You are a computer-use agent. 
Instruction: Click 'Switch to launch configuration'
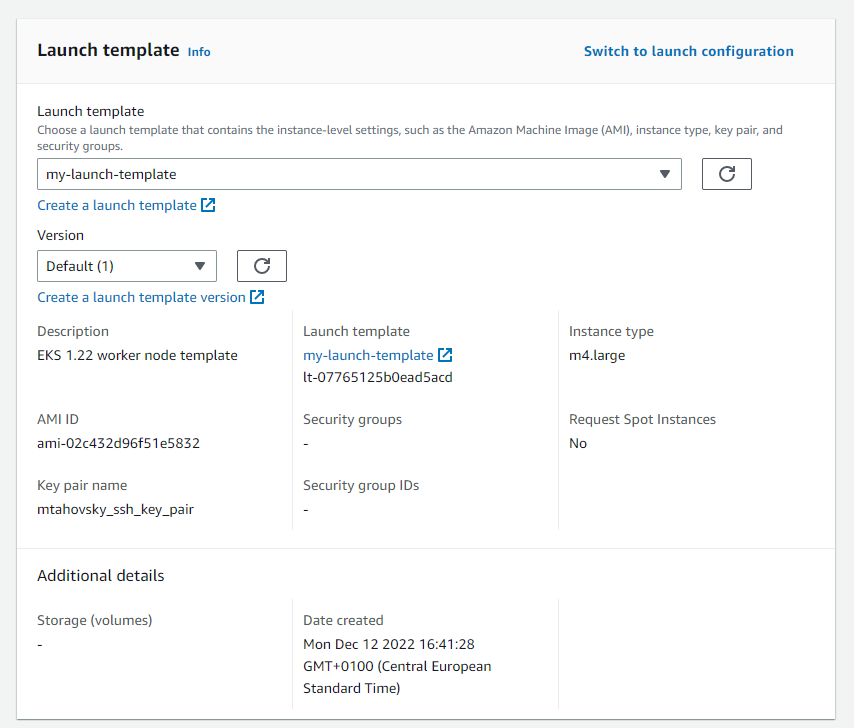coord(688,51)
